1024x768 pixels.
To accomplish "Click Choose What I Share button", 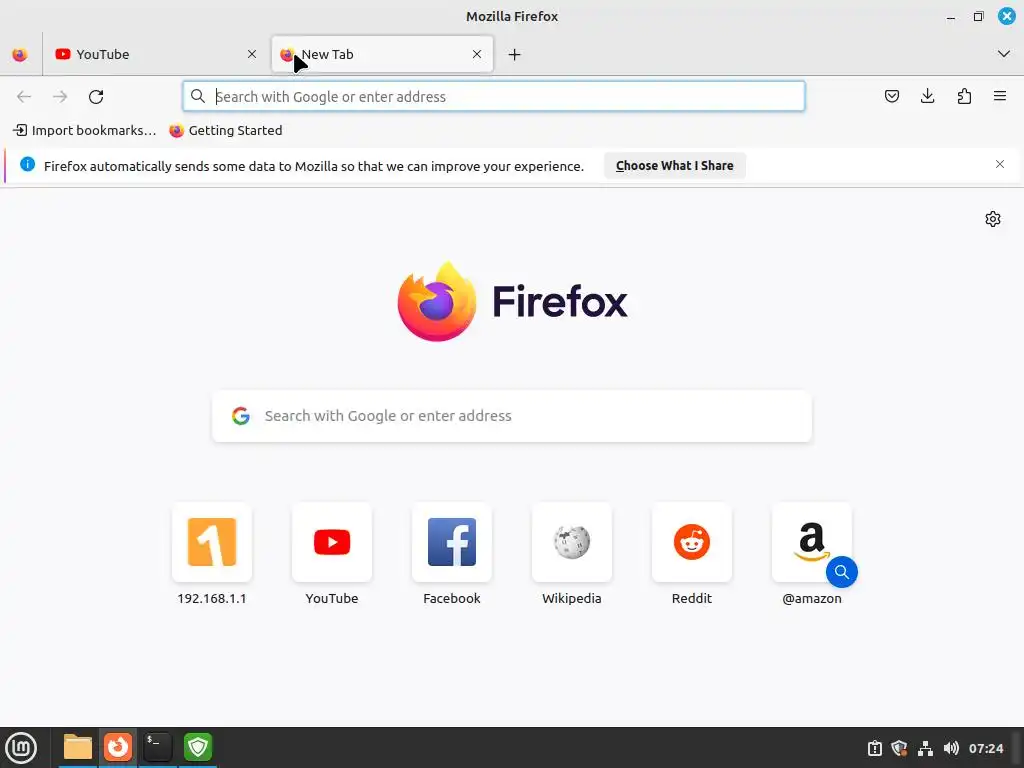I will point(675,166).
